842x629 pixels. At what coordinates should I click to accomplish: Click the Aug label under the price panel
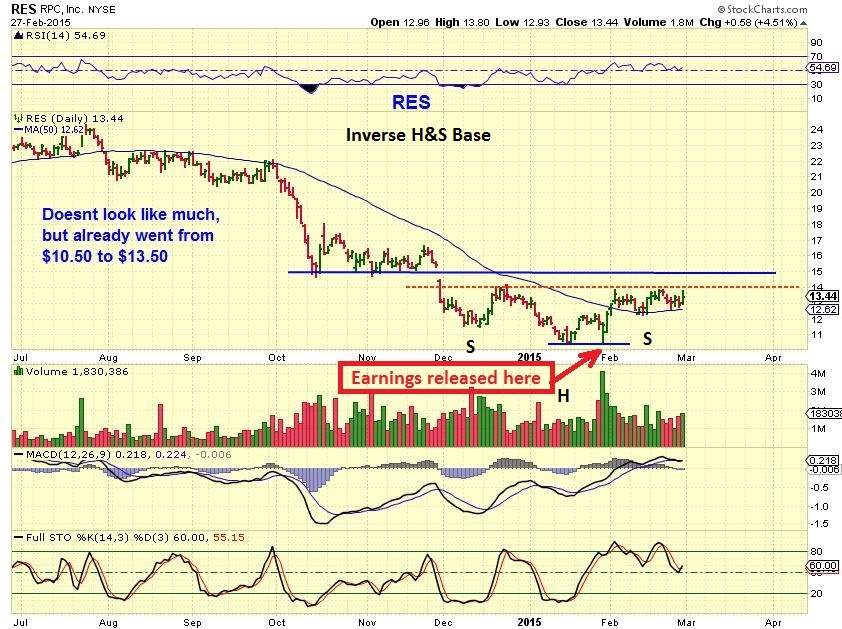tap(108, 358)
